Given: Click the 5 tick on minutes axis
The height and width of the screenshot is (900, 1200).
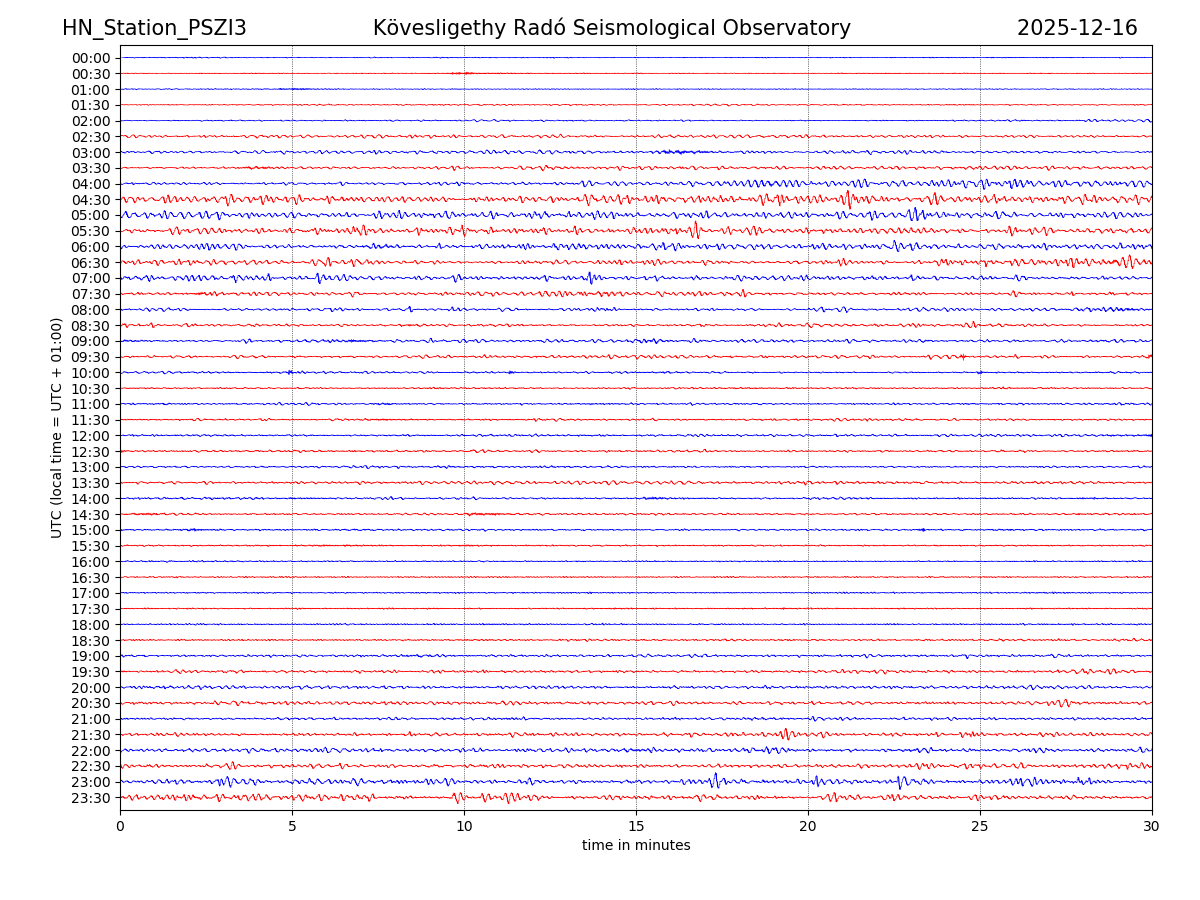Looking at the screenshot, I should 292,826.
